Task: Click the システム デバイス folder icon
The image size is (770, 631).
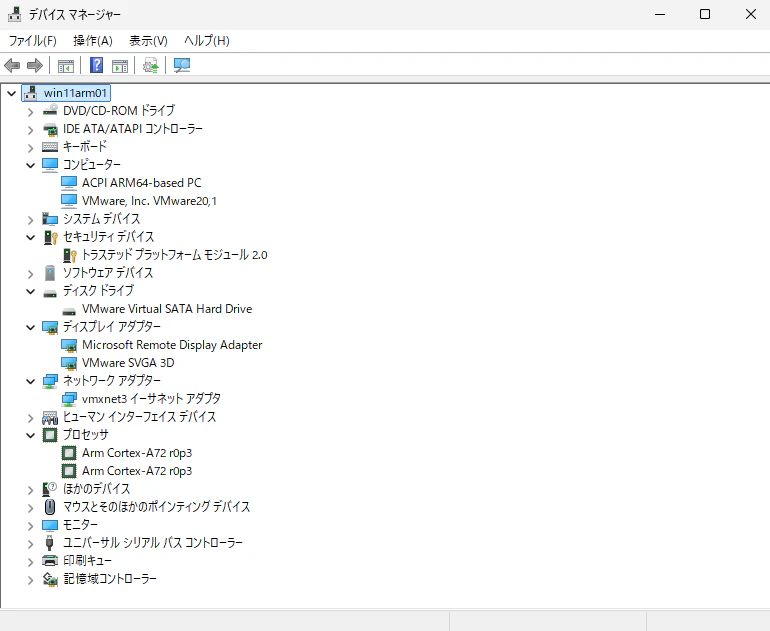Action: 50,219
